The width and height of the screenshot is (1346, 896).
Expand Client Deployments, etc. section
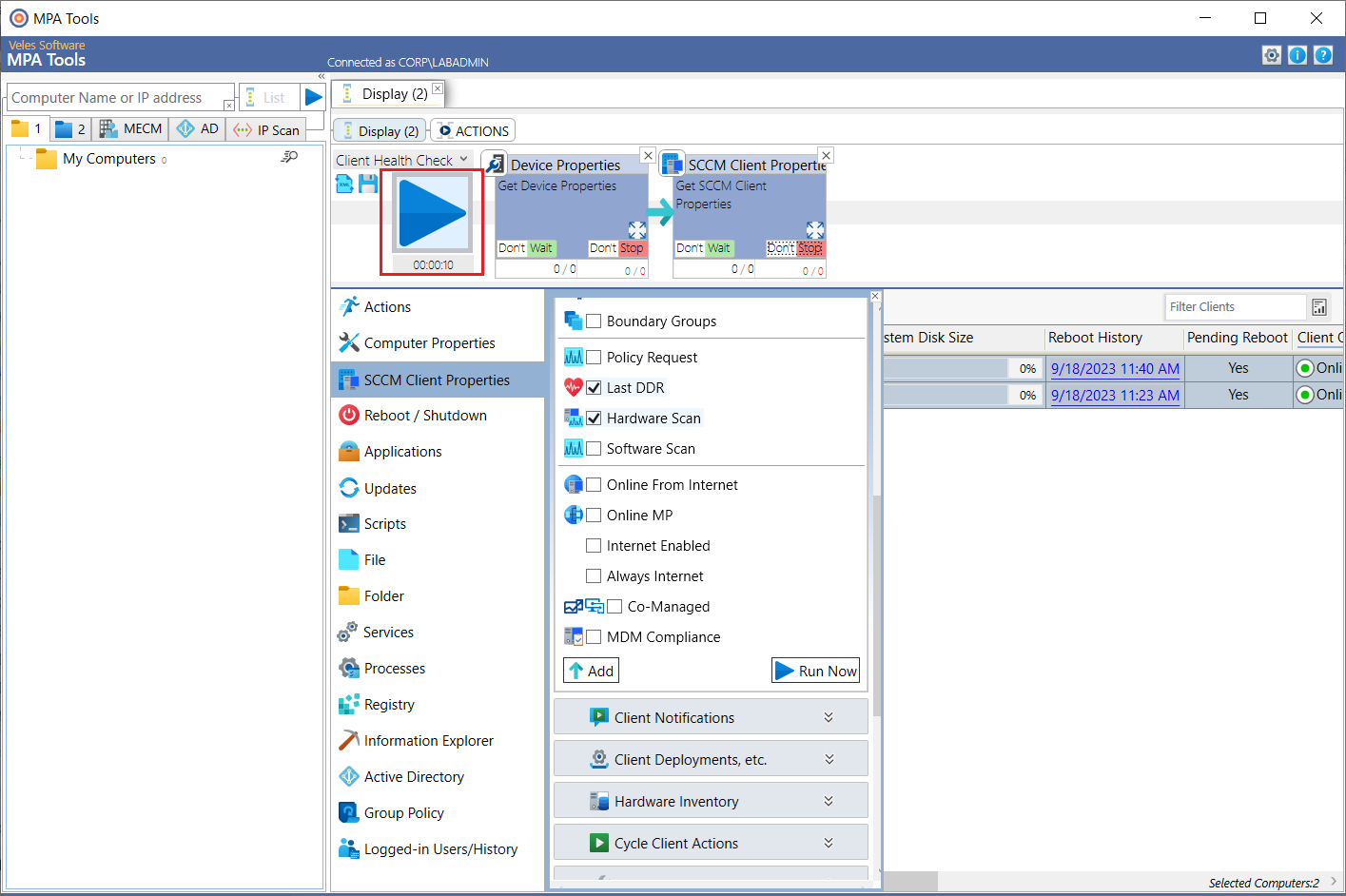pos(711,759)
